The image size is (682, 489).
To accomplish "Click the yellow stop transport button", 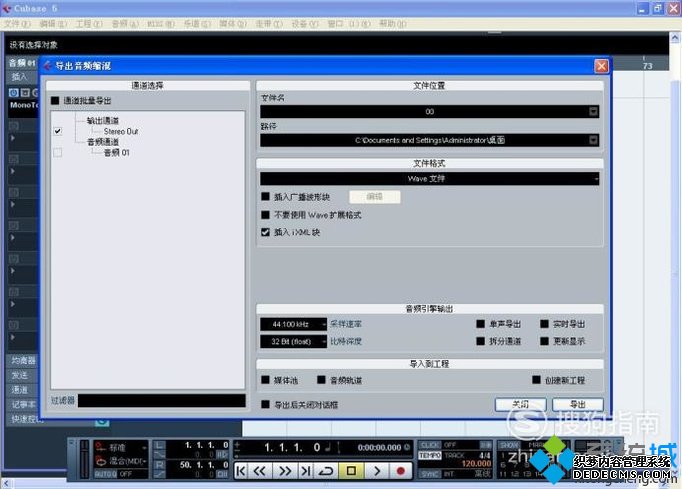I will tap(351, 471).
